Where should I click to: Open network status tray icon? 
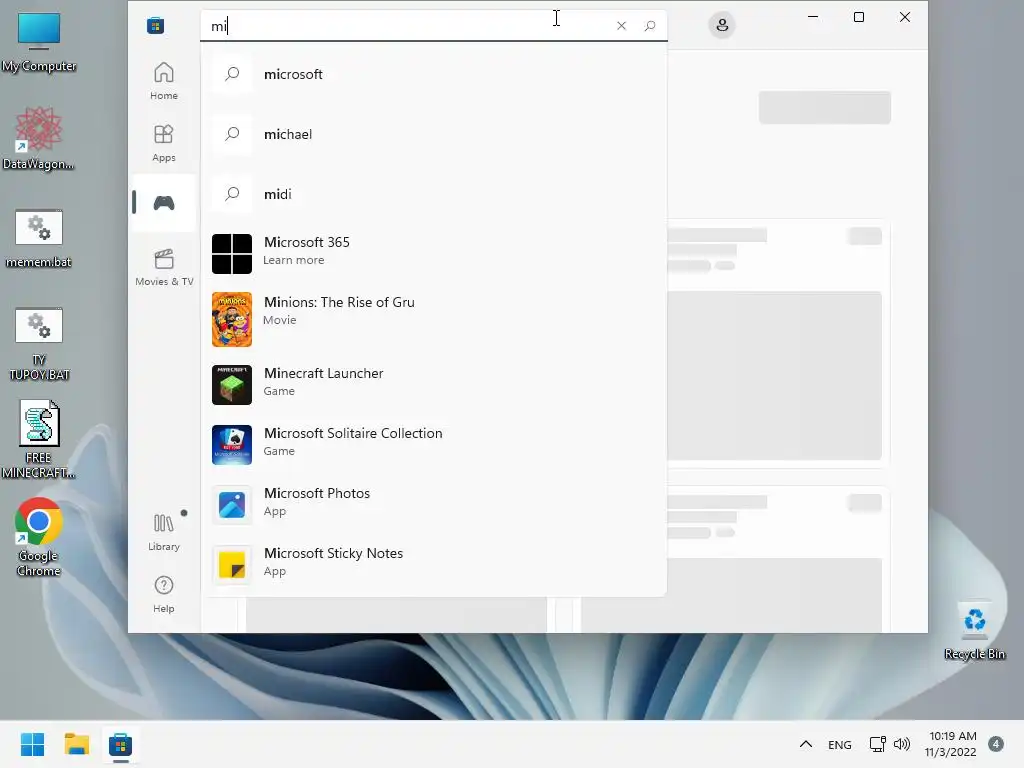[x=877, y=744]
